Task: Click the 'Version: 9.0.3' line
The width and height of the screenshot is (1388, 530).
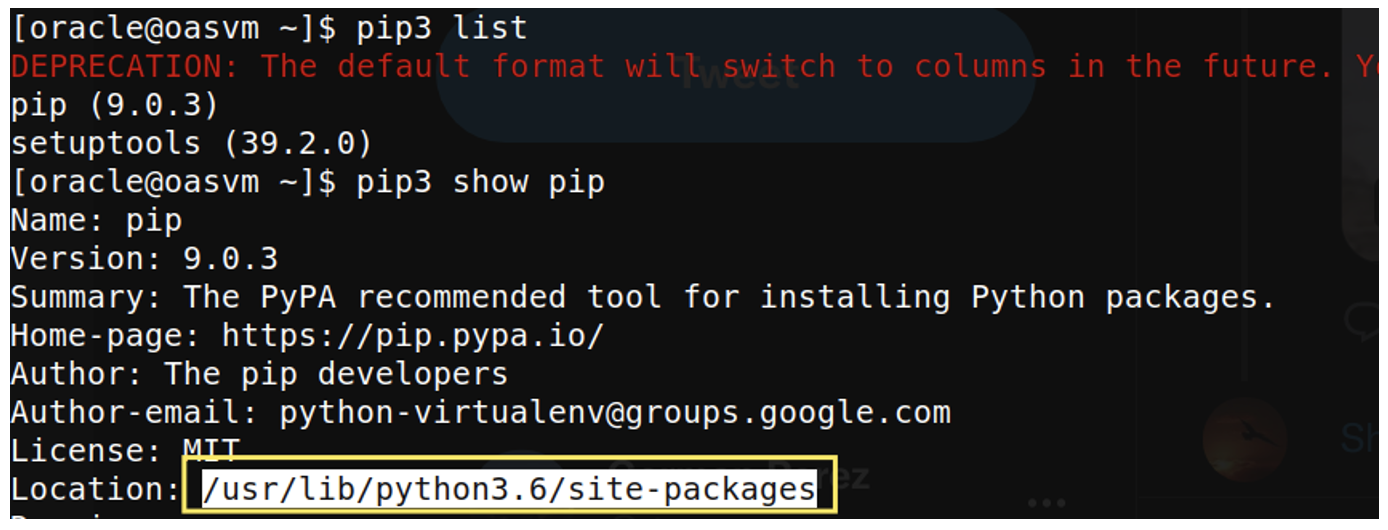Action: [x=144, y=258]
